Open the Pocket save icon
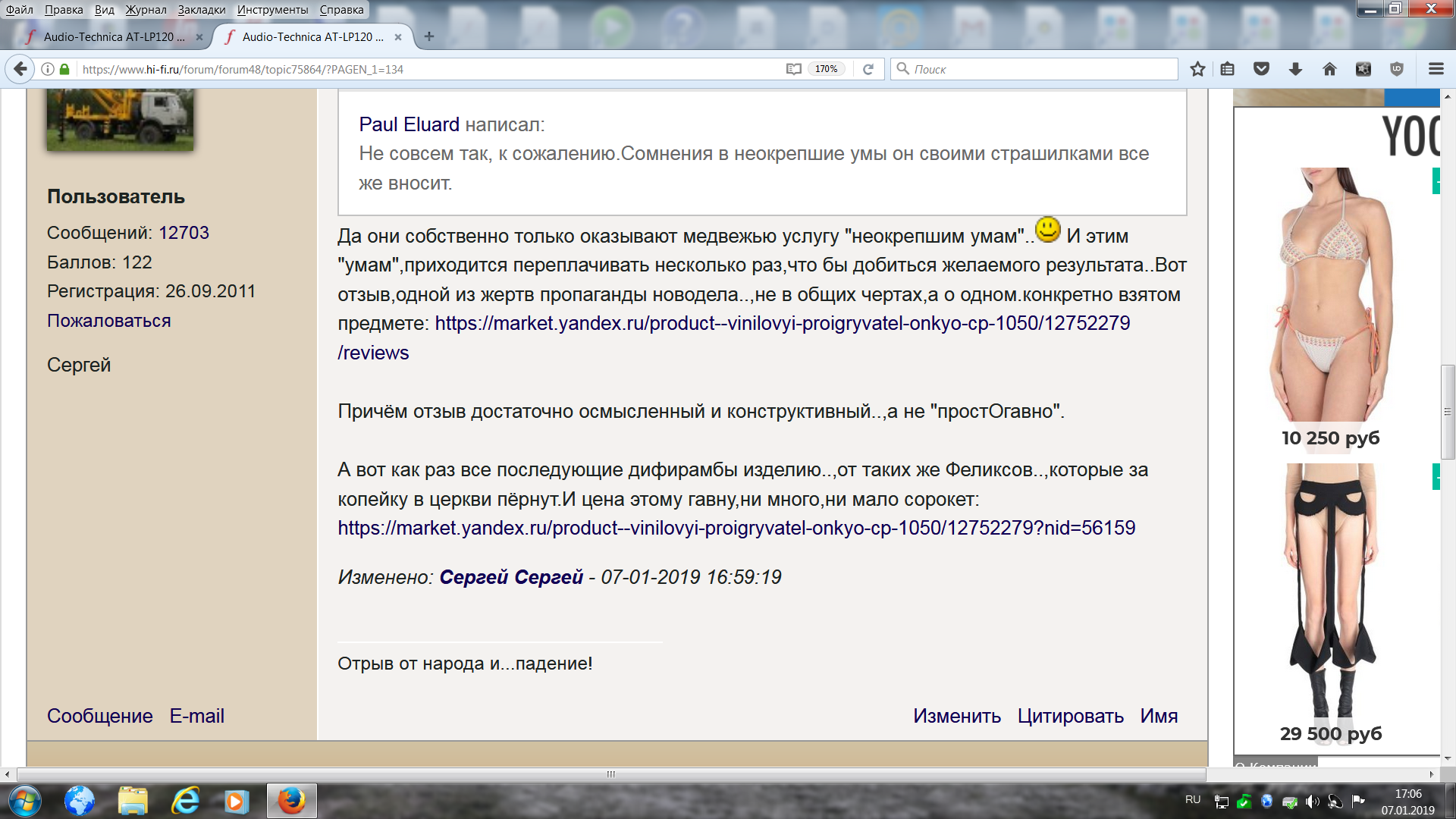 [1261, 69]
